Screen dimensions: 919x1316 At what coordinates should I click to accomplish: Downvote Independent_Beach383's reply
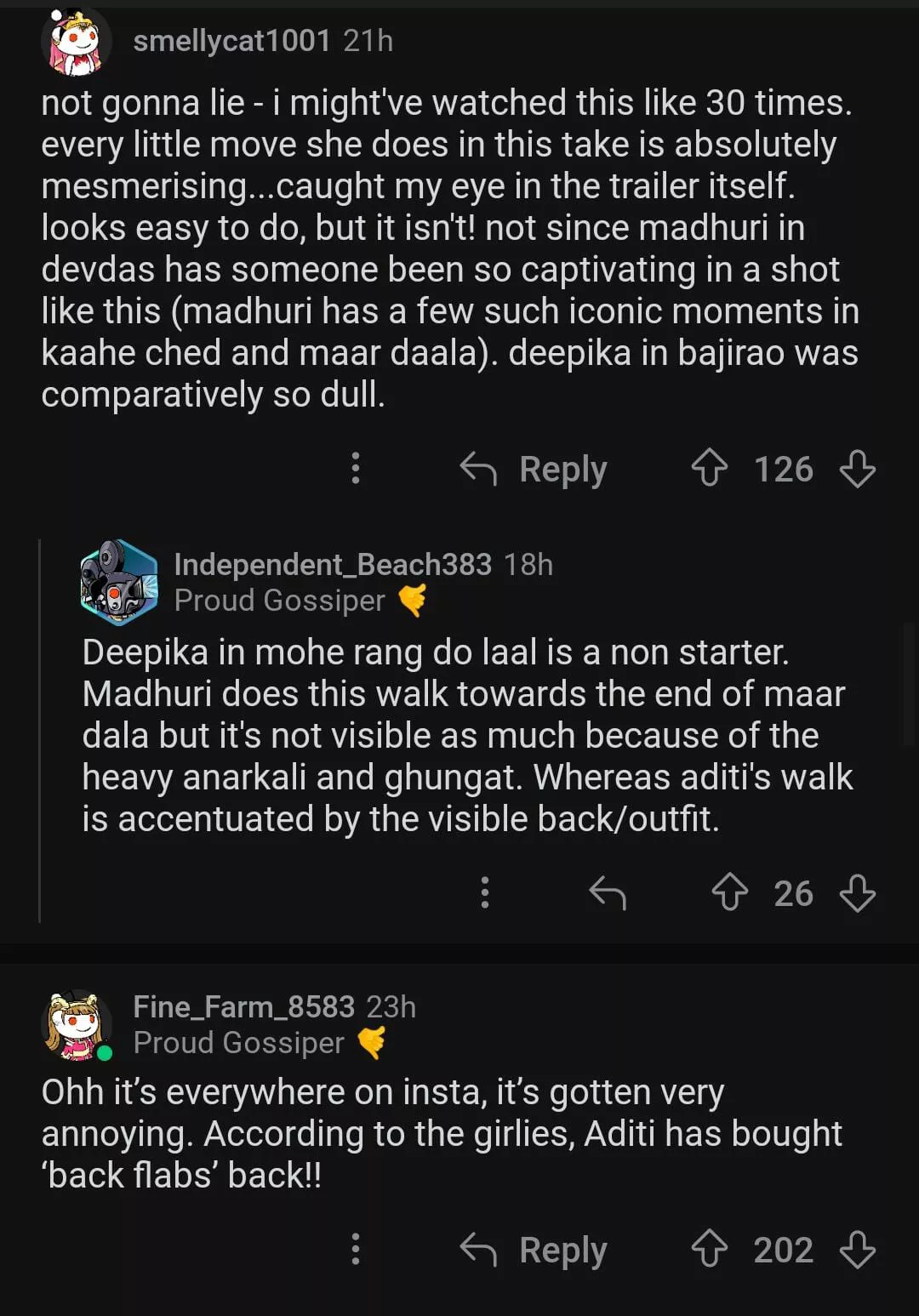tap(857, 893)
